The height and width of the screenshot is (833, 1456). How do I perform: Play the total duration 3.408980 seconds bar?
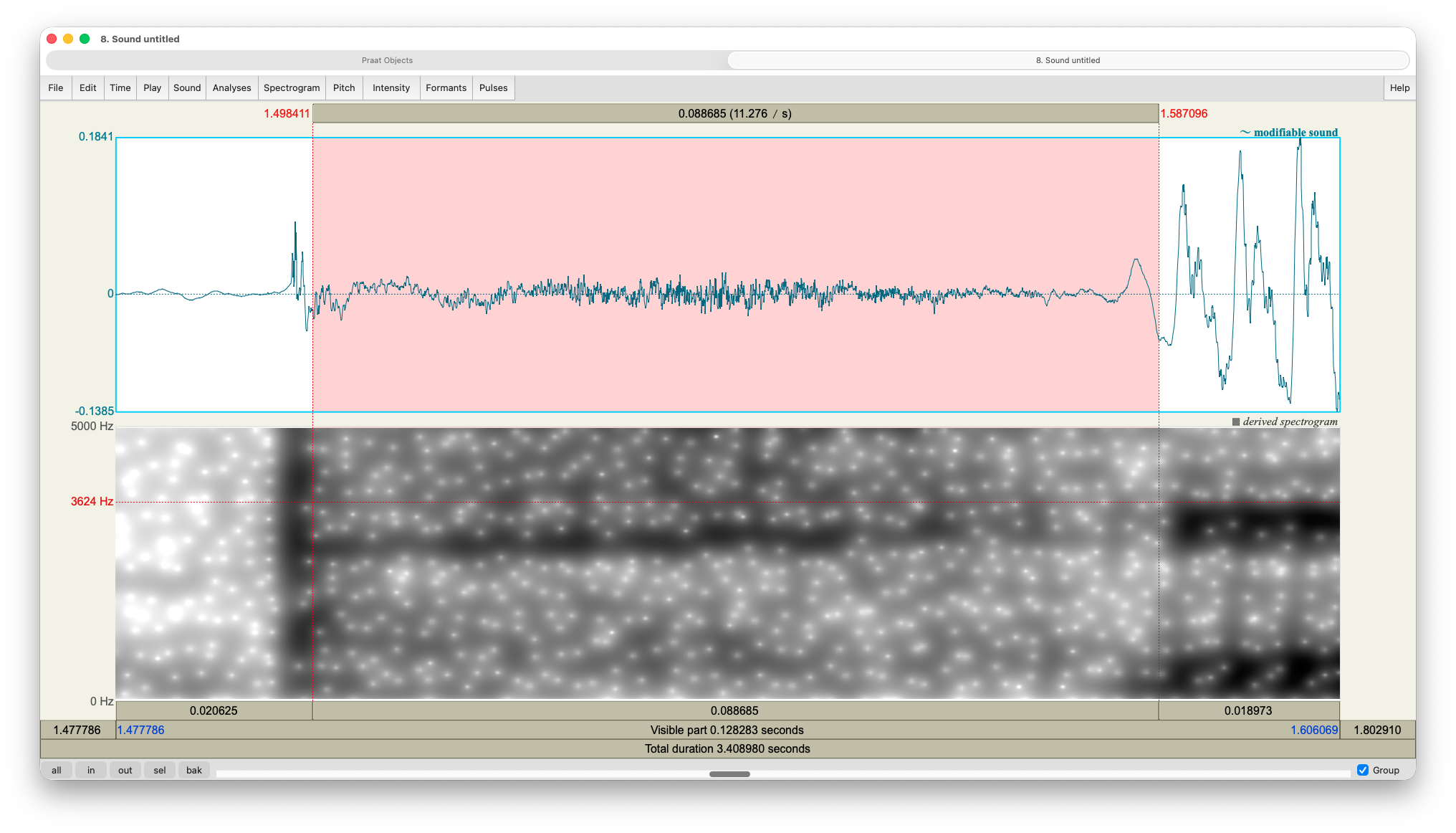point(727,748)
